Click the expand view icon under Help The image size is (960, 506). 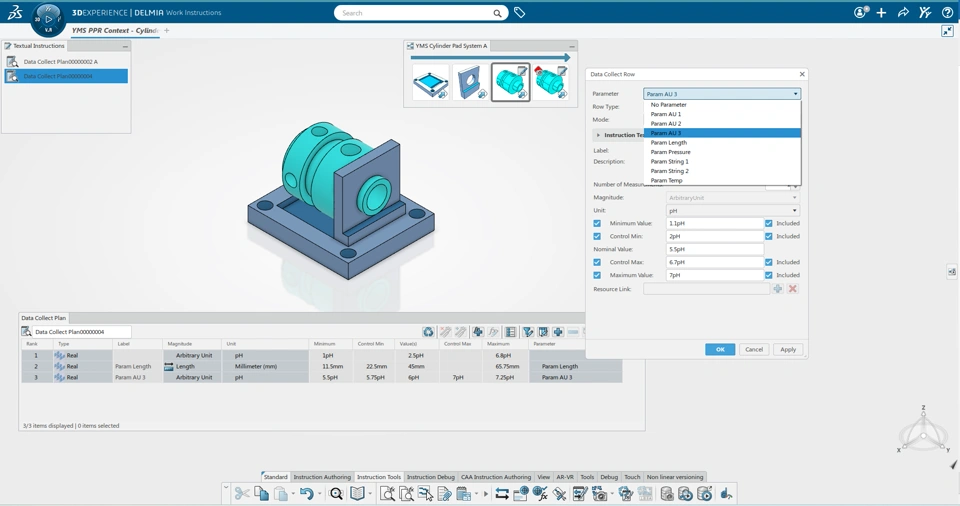[947, 31]
